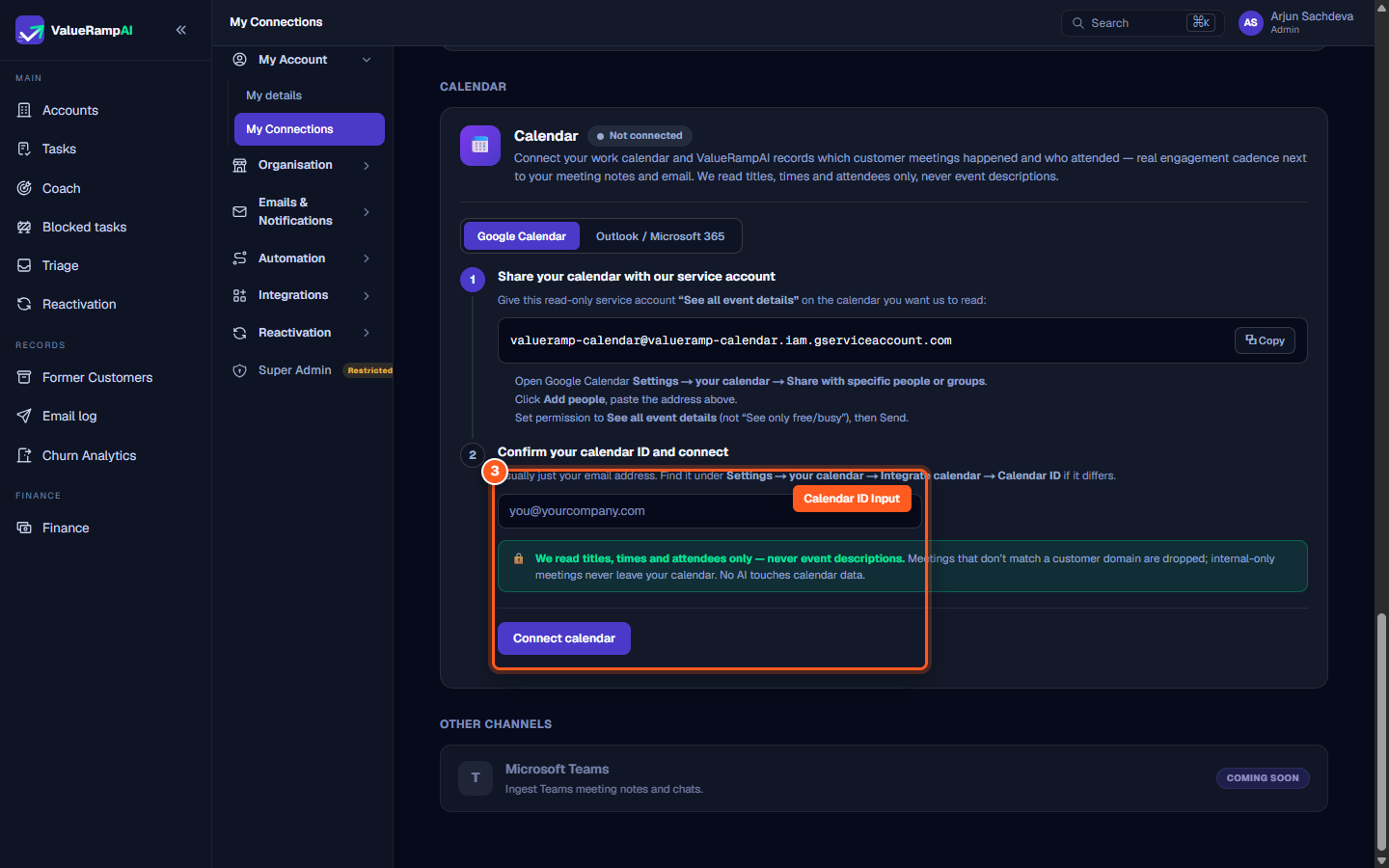The height and width of the screenshot is (868, 1389).
Task: Expand Emails & Notifications chevron
Action: [367, 211]
